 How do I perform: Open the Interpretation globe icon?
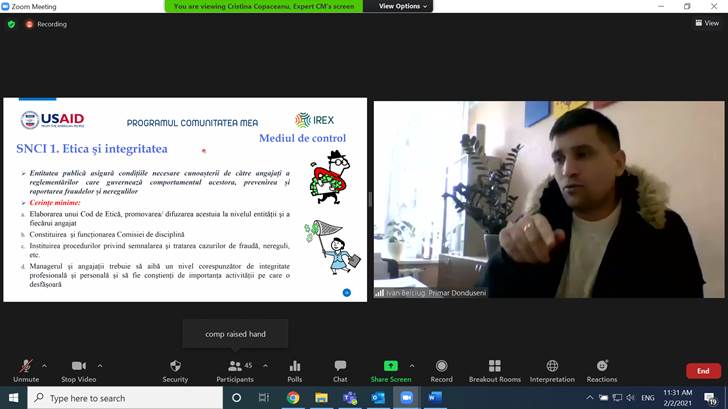pos(552,367)
